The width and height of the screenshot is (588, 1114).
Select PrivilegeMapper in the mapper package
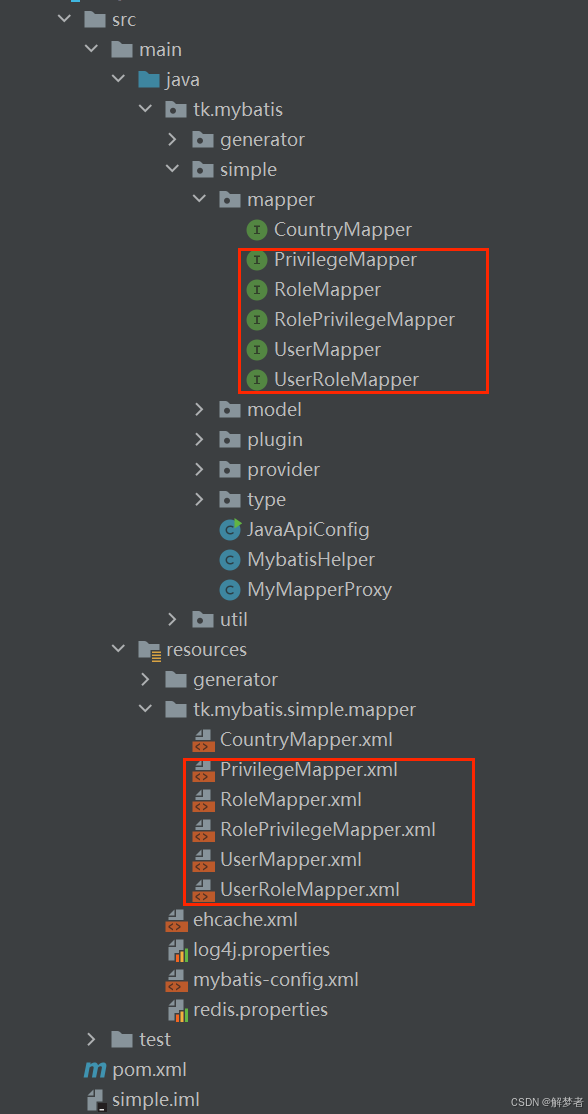pos(345,260)
